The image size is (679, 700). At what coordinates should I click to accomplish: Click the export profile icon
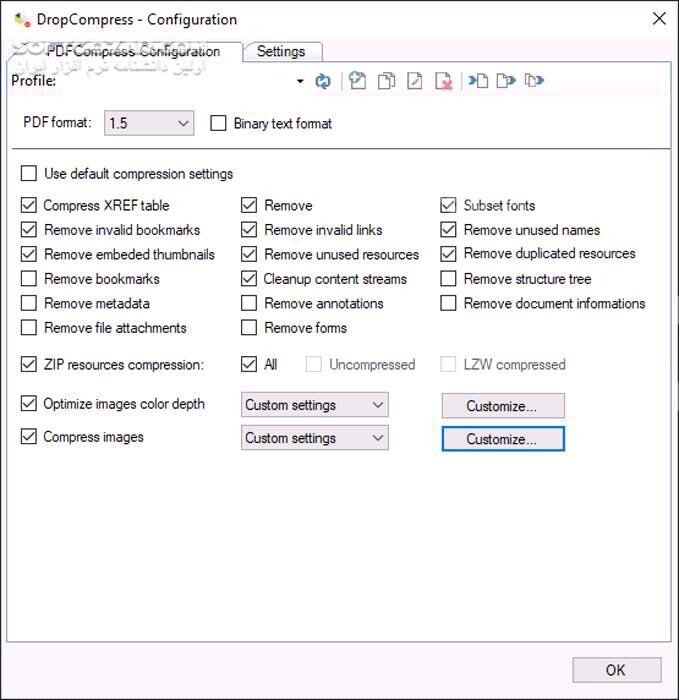(506, 82)
